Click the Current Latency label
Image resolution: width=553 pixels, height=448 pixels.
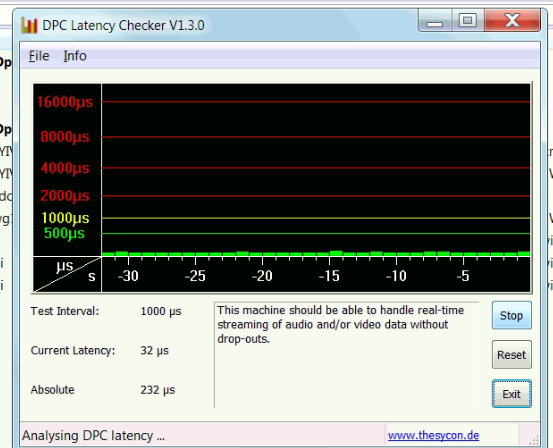click(x=73, y=350)
